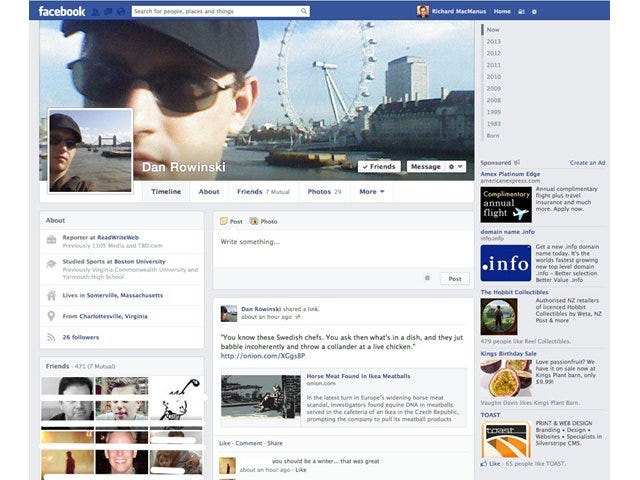Click the search magnifier icon
Image resolution: width=640 pixels, height=480 pixels.
(x=304, y=12)
